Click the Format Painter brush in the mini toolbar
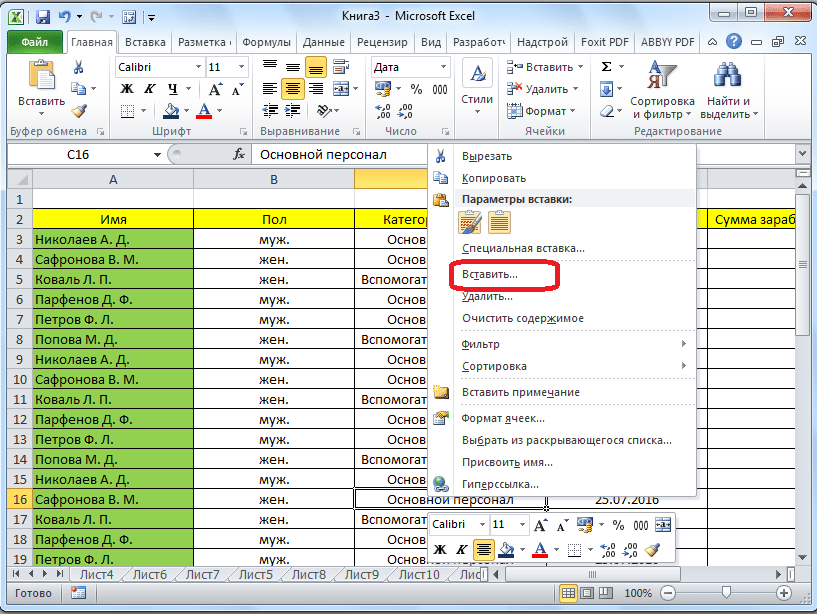 pos(653,549)
